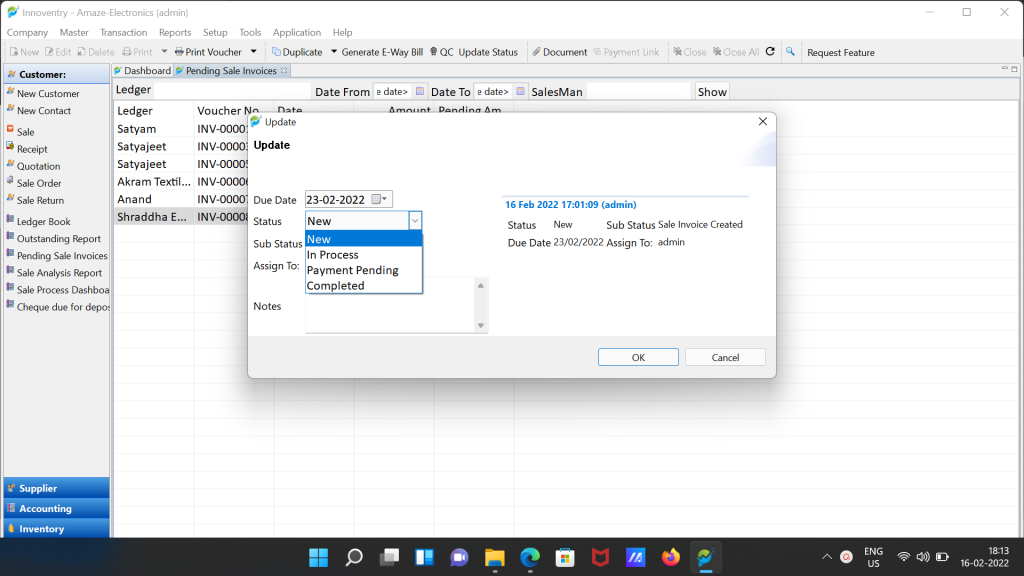Click the Notes text area
This screenshot has width=1024, height=576.
tap(391, 306)
